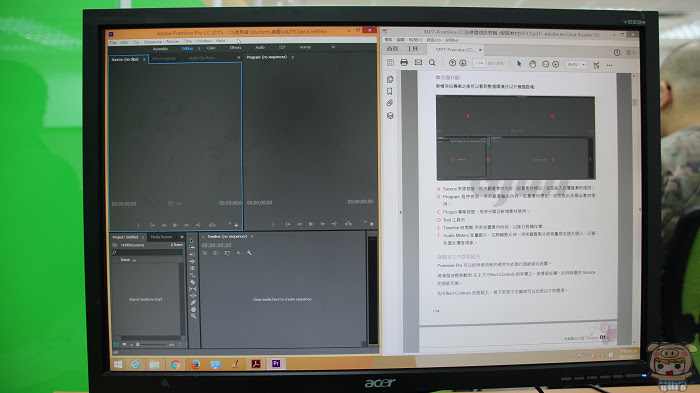Open the Acrobat zoom percentage dropdown

click(576, 65)
